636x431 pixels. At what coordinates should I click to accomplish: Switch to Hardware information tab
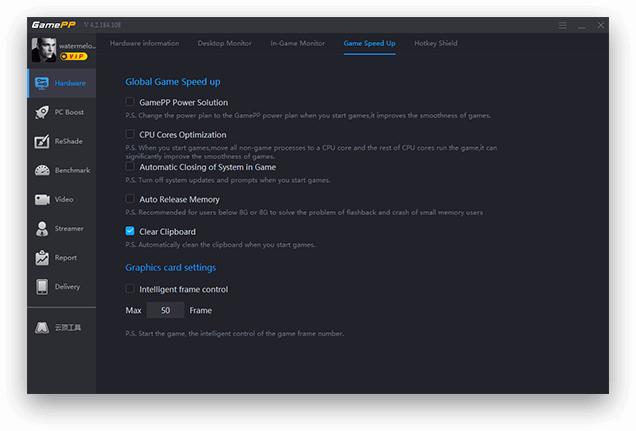point(144,43)
